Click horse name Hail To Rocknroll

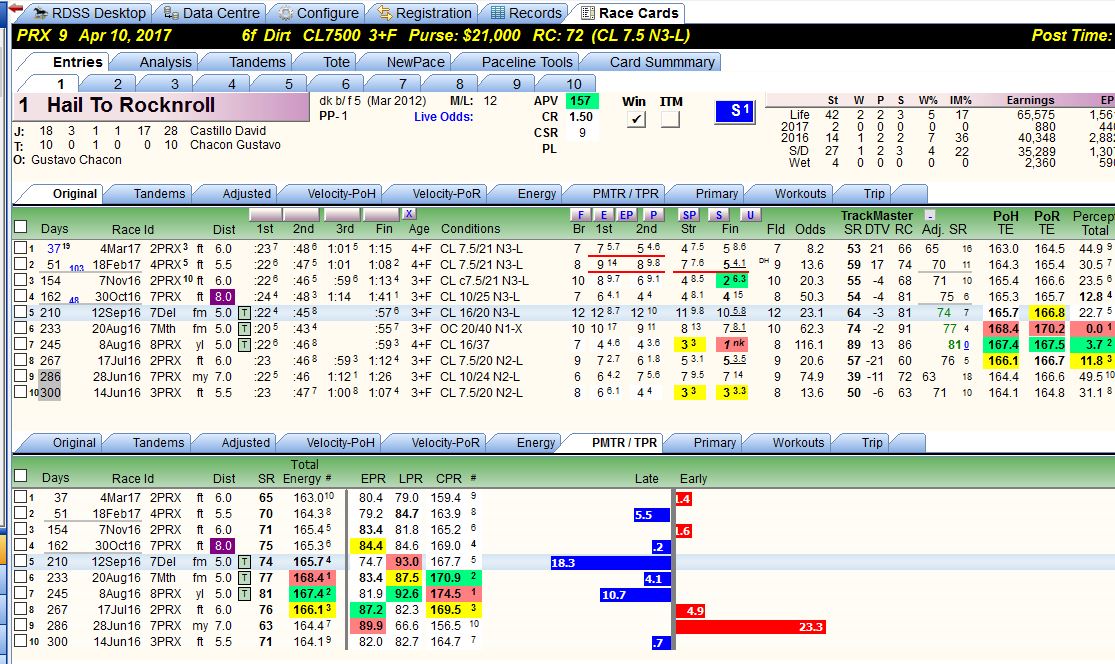click(131, 105)
